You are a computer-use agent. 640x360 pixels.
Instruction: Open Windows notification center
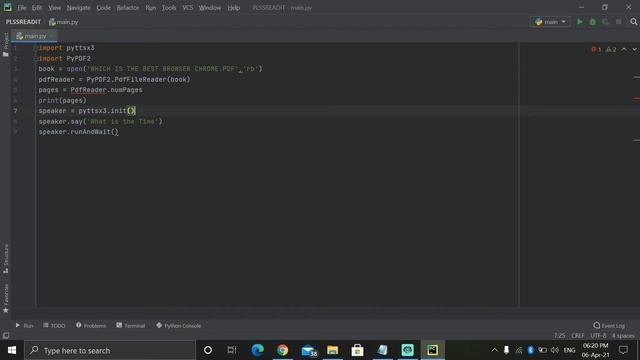623,350
